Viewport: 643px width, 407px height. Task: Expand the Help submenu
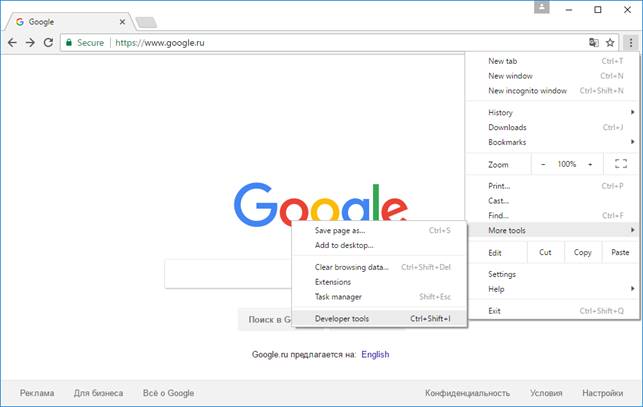[x=552, y=289]
